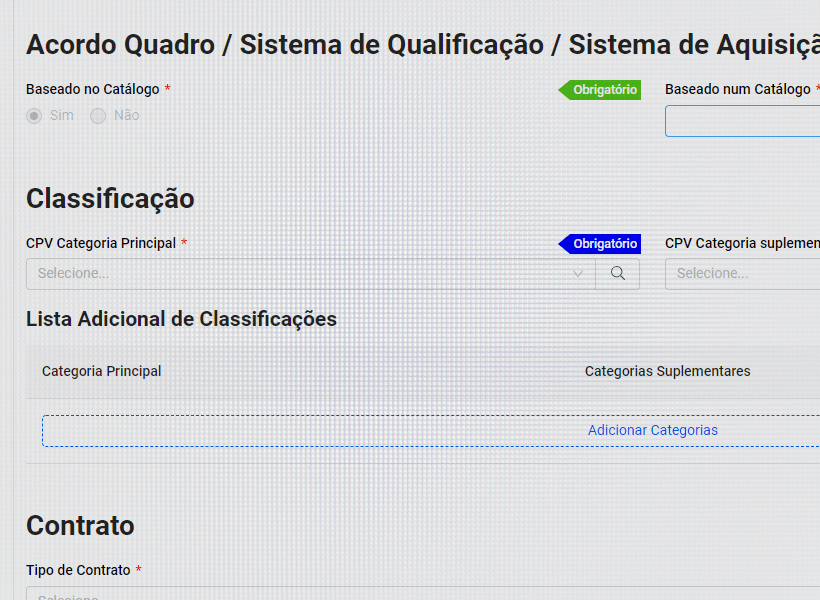Select the Sim radio button

pyautogui.click(x=35, y=116)
